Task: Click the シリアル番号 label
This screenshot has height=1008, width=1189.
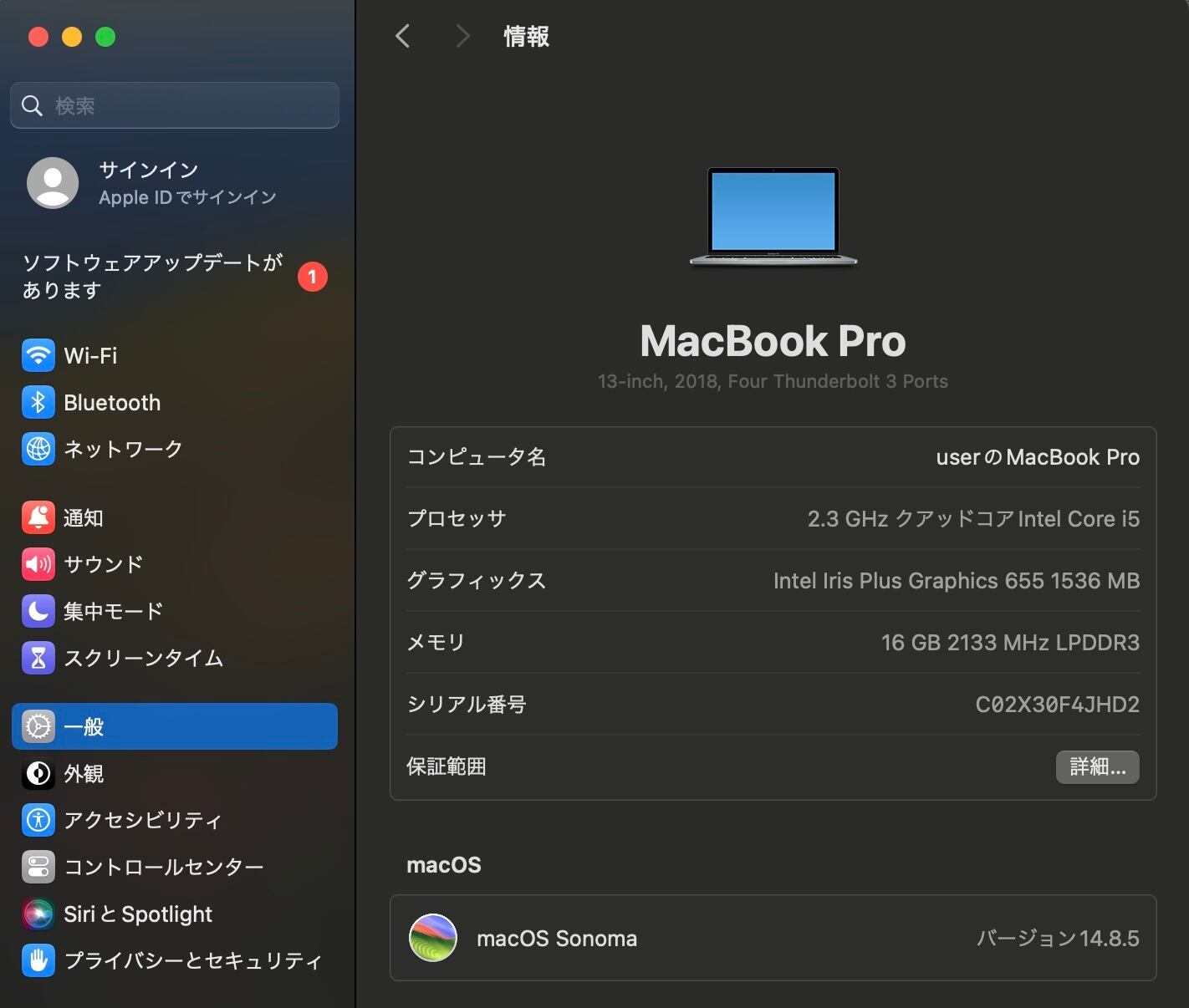Action: point(467,705)
